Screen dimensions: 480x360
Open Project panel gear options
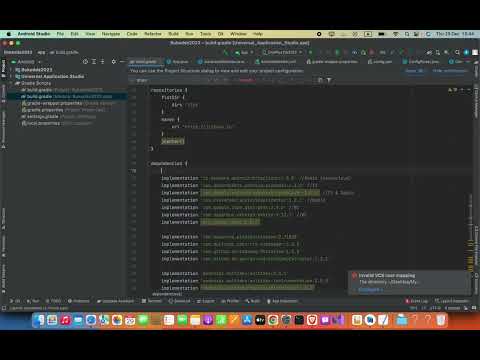[x=114, y=62]
